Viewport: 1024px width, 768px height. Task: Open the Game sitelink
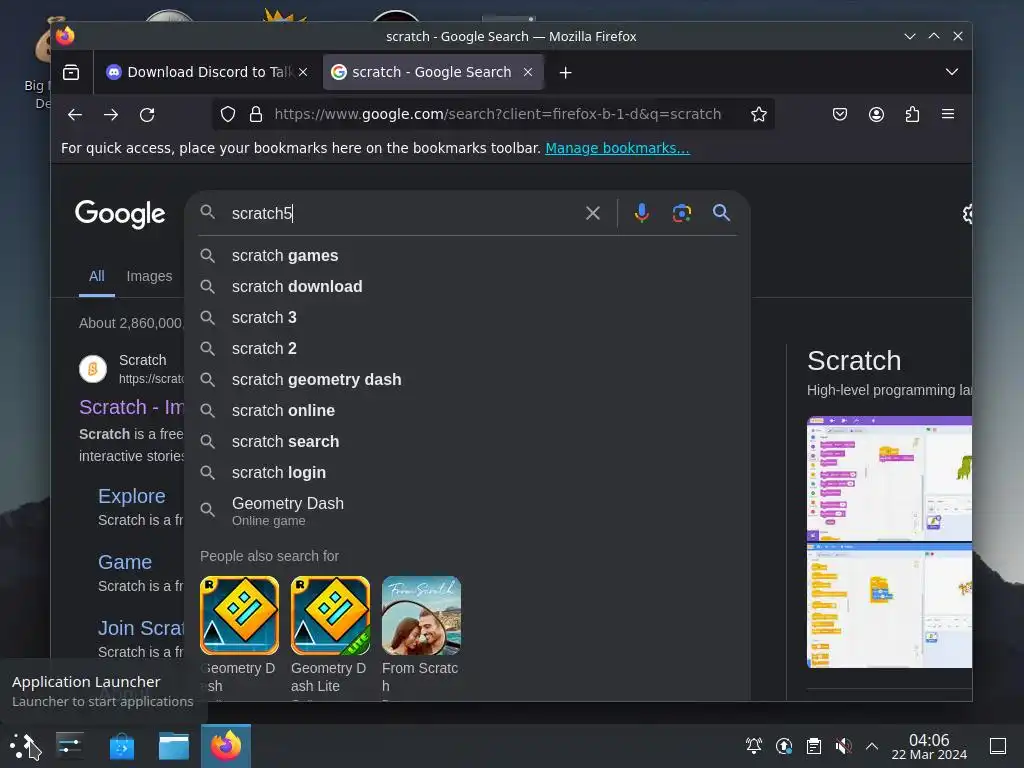125,562
